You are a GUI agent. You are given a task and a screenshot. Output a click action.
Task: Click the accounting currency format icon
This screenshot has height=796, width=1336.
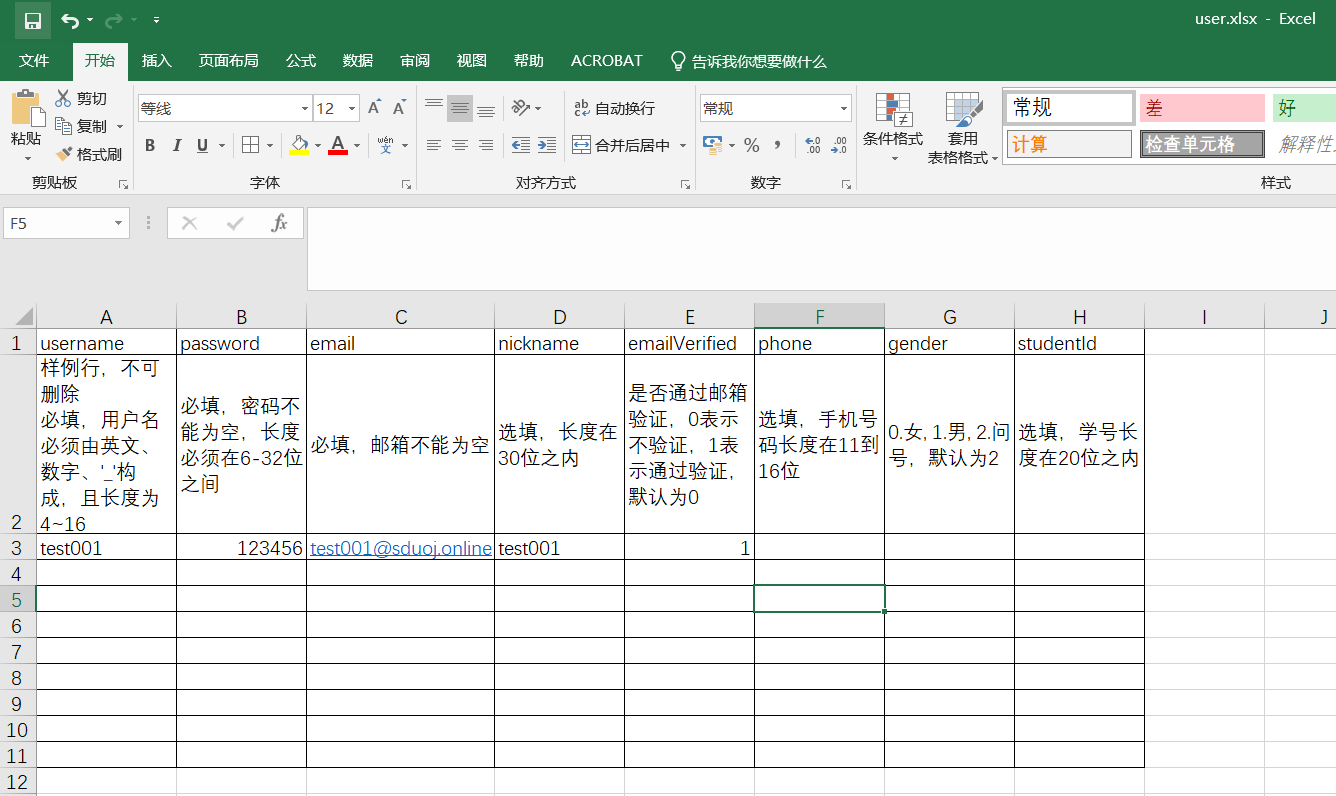click(712, 145)
